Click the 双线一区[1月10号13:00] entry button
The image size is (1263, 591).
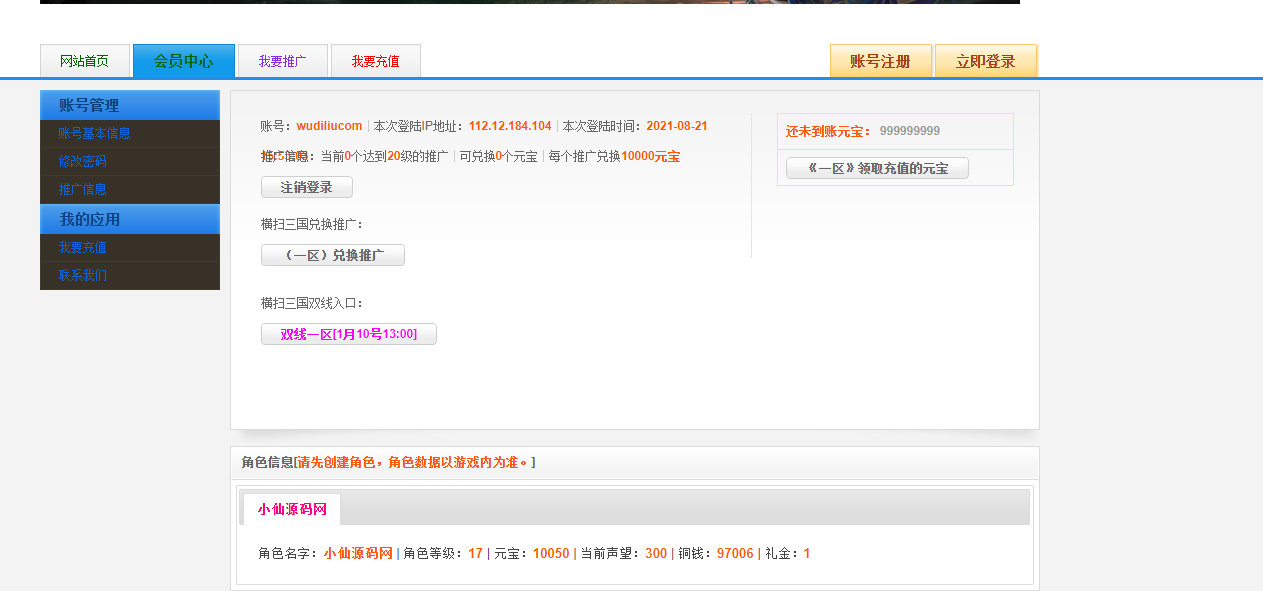[x=349, y=334]
